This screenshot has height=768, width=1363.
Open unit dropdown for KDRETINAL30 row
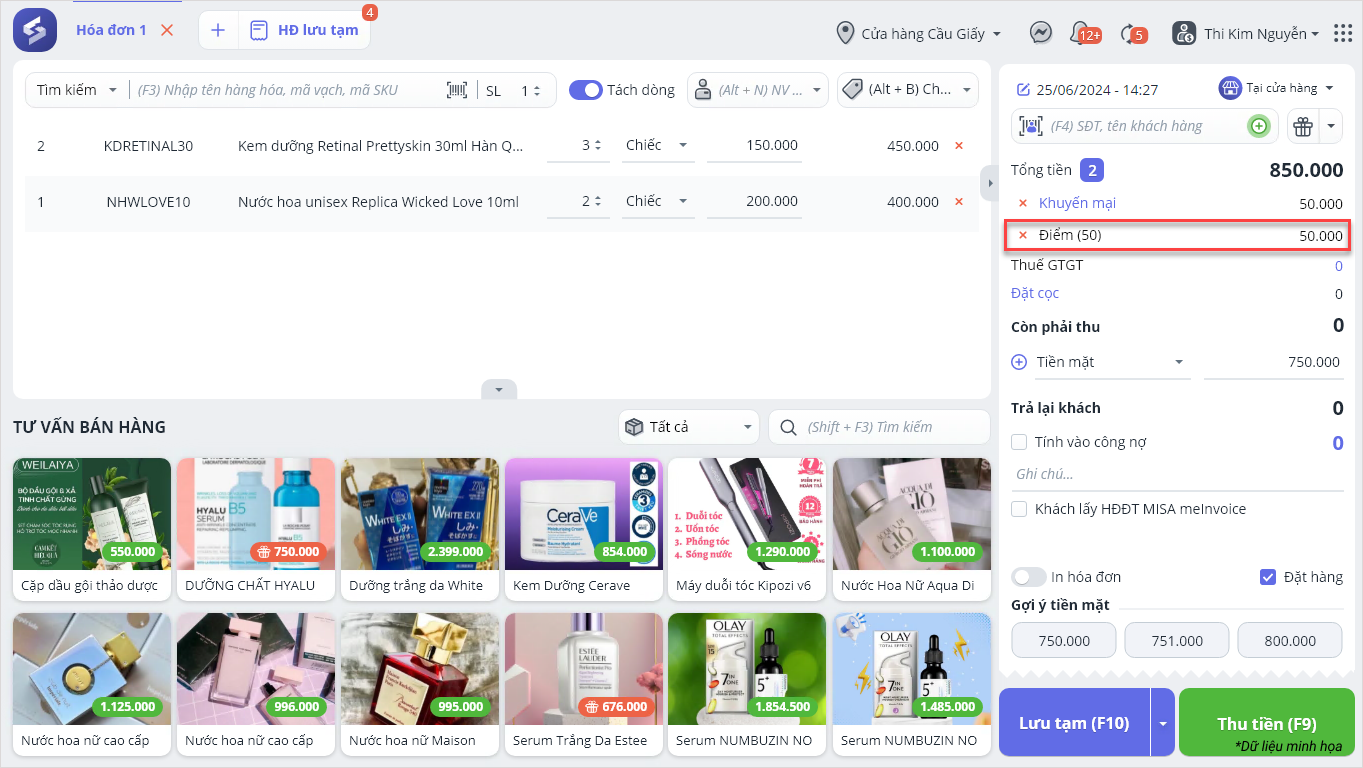pyautogui.click(x=657, y=146)
